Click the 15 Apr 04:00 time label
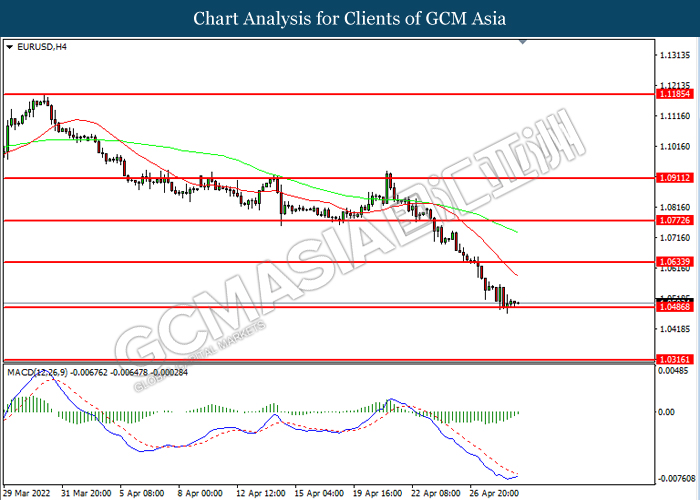Image resolution: width=700 pixels, height=500 pixels. pyautogui.click(x=320, y=493)
